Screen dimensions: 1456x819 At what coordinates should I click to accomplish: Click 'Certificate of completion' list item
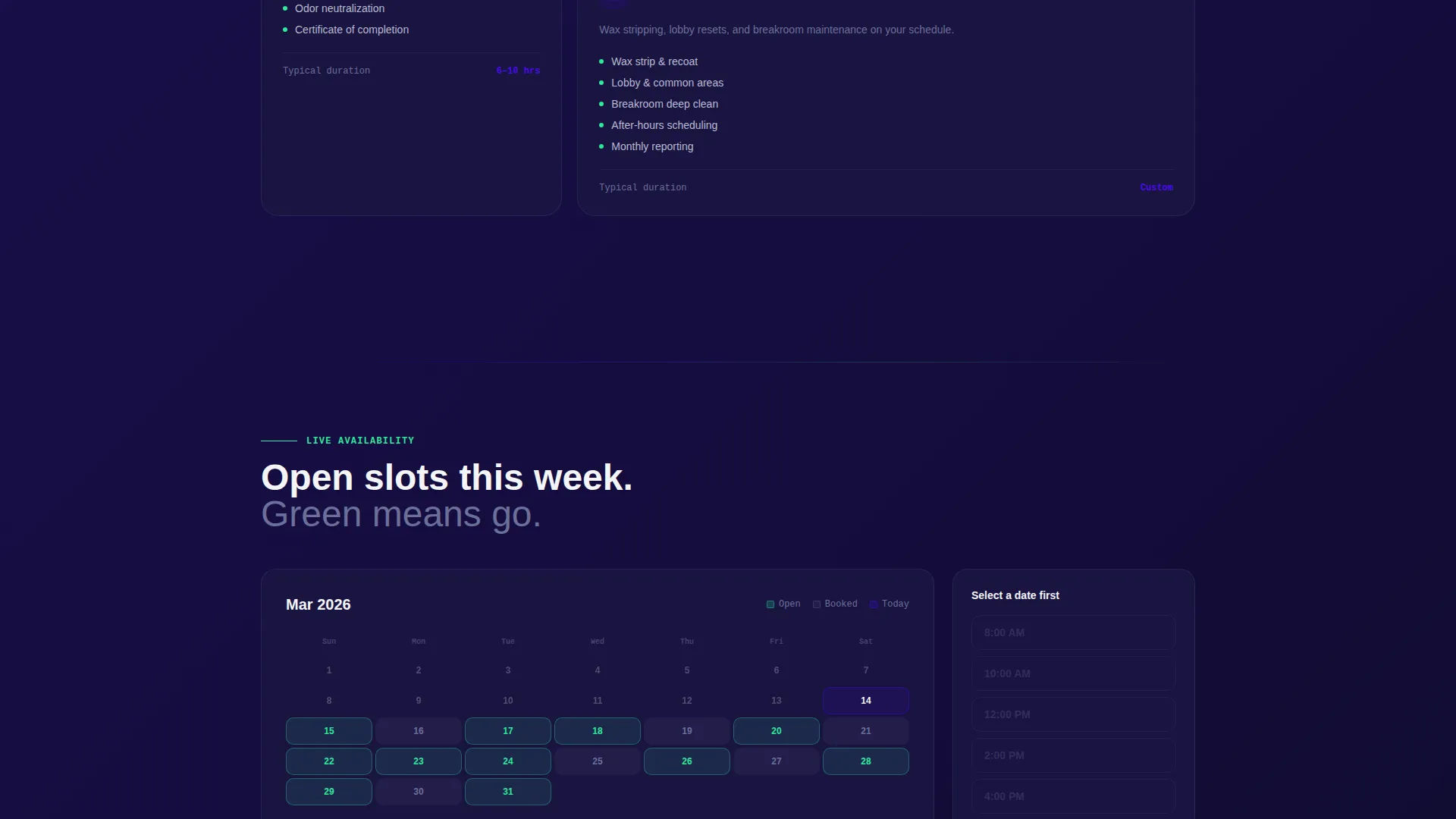352,30
